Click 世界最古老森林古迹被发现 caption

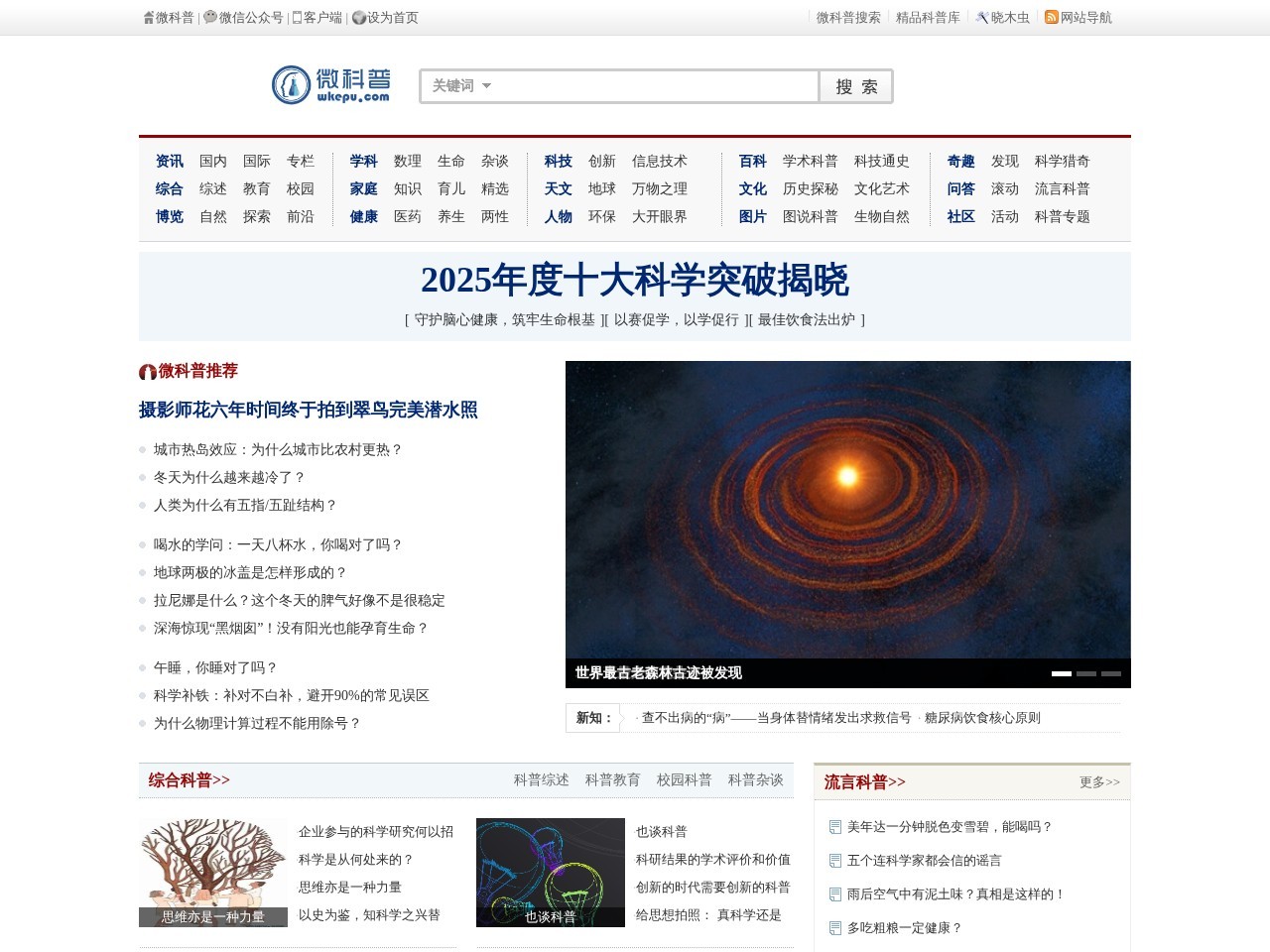pyautogui.click(x=659, y=672)
